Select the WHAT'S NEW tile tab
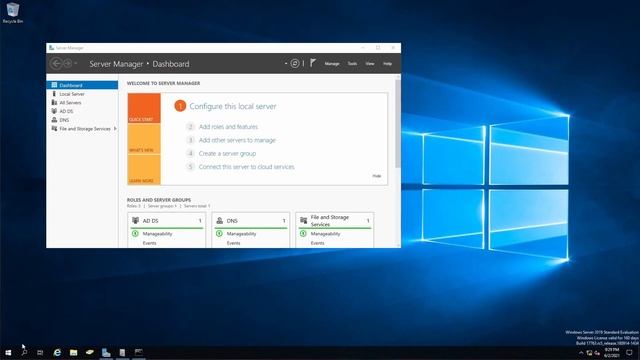The image size is (640, 360). point(144,139)
